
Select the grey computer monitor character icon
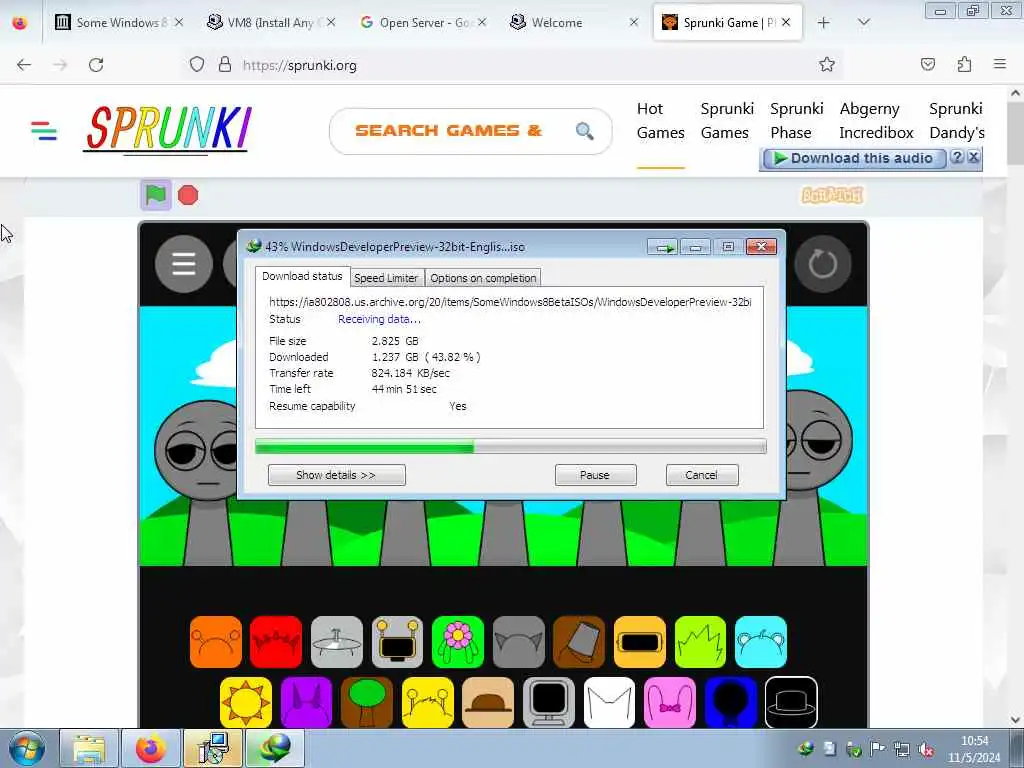click(x=549, y=703)
